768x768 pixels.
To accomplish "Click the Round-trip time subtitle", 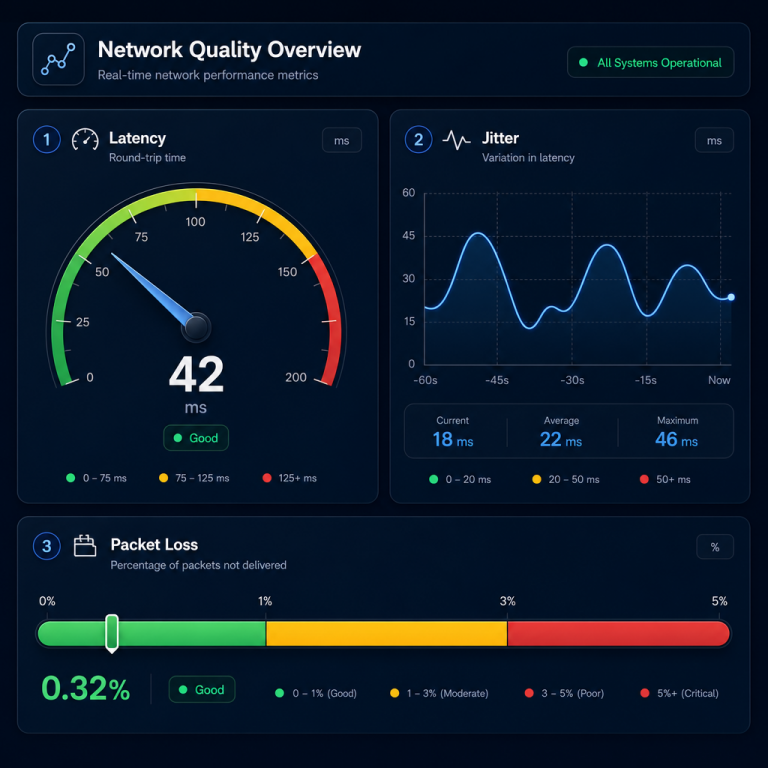I will (x=147, y=158).
